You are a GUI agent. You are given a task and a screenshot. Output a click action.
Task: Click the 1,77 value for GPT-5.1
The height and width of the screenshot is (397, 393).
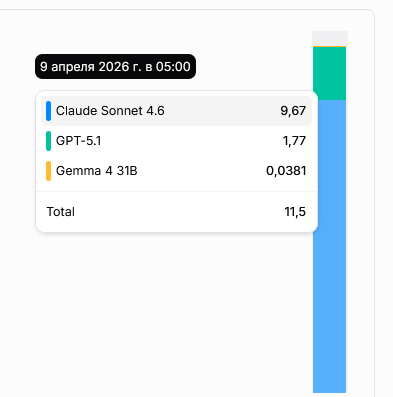click(x=294, y=141)
